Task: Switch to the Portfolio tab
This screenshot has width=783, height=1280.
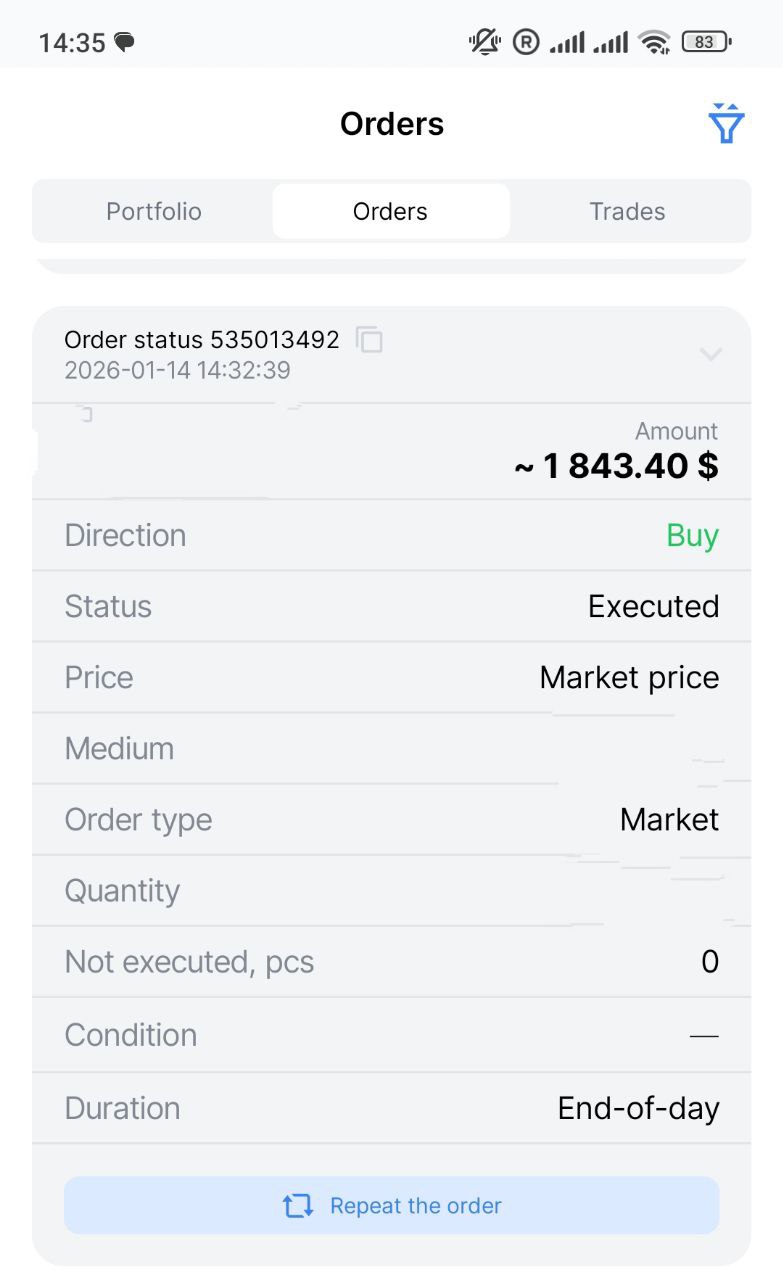Action: 154,212
